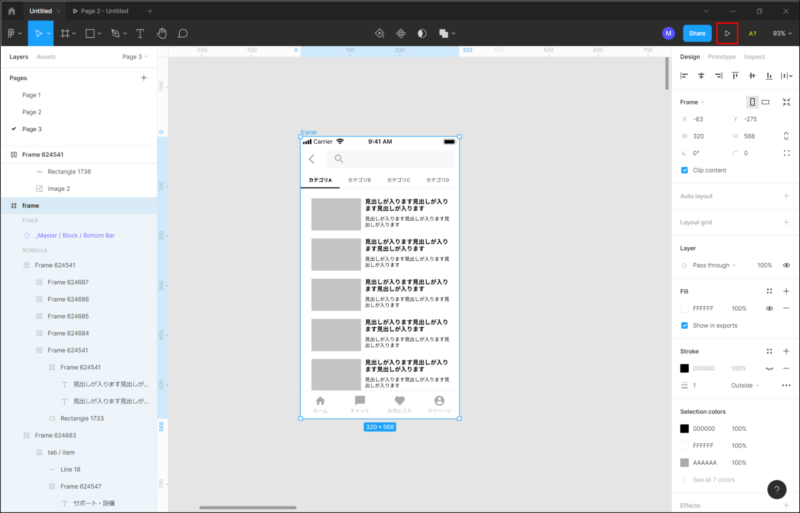This screenshot has width=800, height=513.
Task: Select the Comment tool
Action: point(183,33)
